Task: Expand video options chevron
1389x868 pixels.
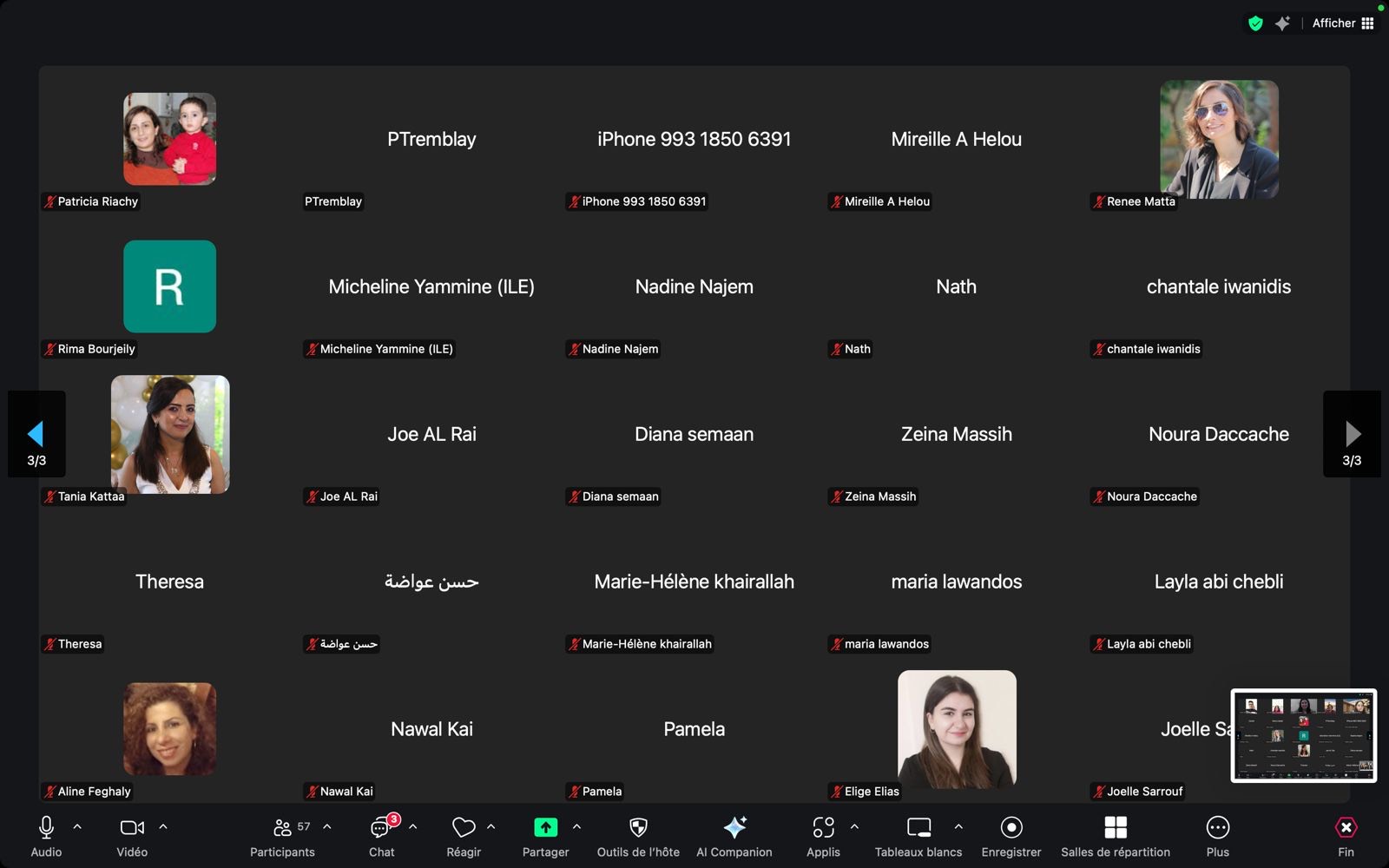Action: click(163, 827)
